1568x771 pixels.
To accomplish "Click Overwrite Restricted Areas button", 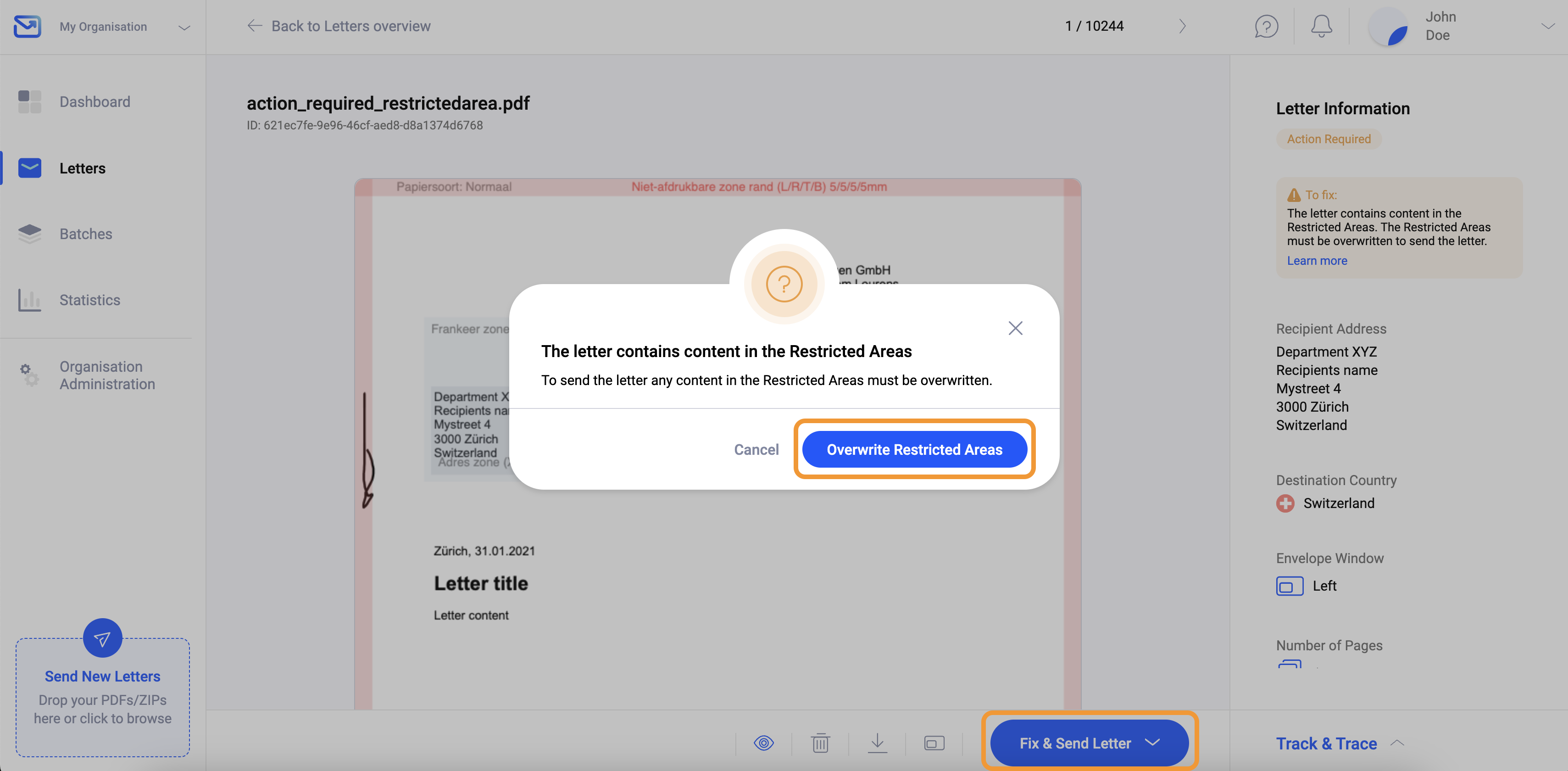I will pyautogui.click(x=914, y=449).
